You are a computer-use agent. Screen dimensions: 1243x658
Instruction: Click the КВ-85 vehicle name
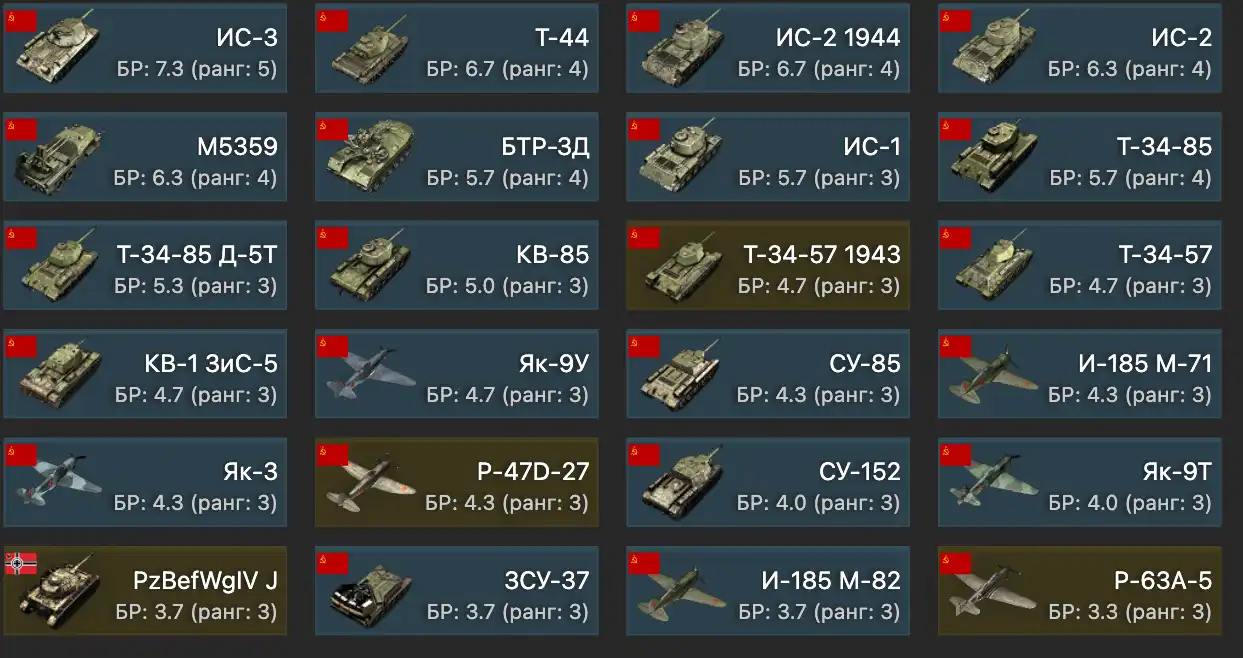[553, 254]
